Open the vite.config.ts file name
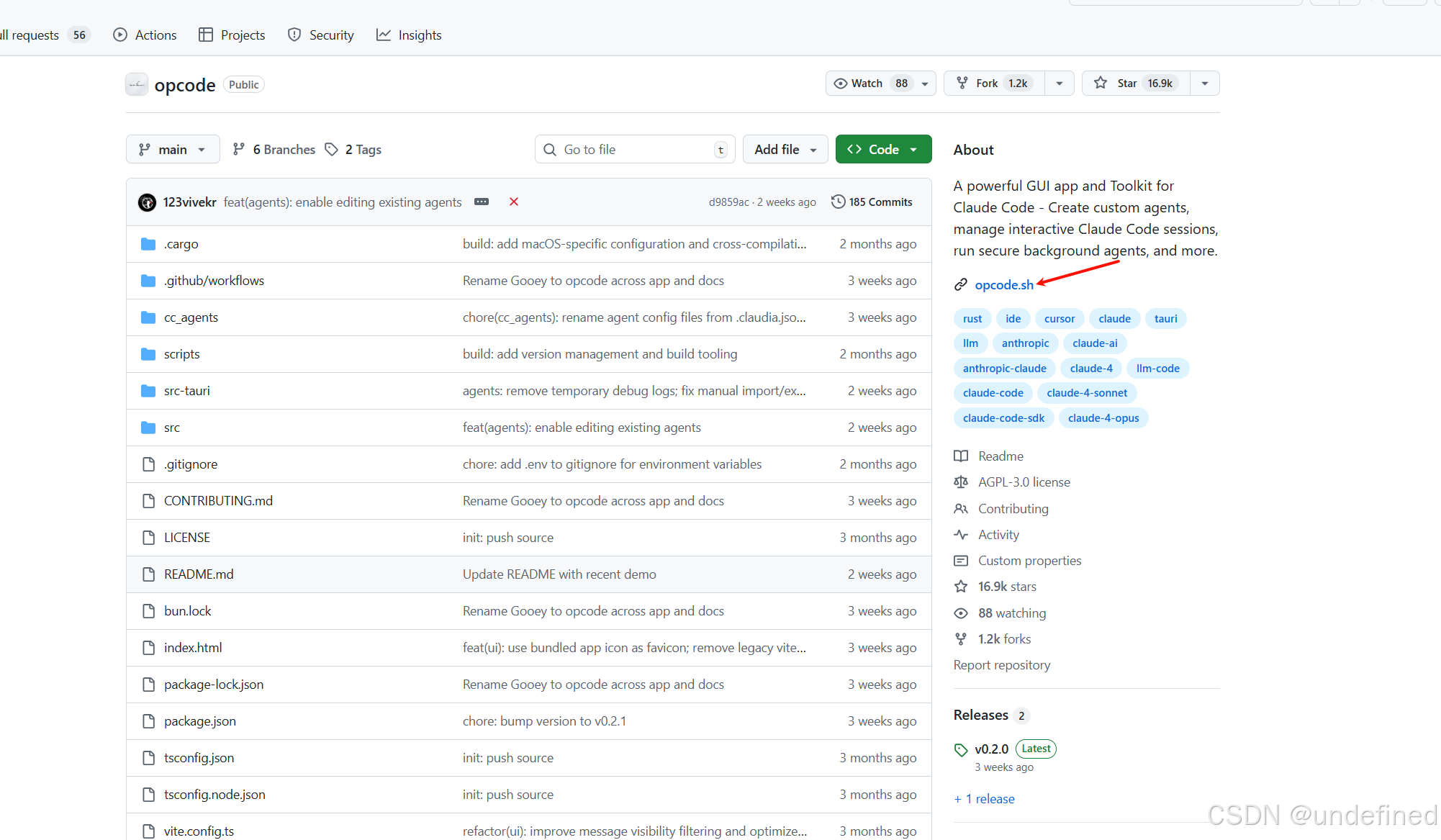 click(199, 831)
